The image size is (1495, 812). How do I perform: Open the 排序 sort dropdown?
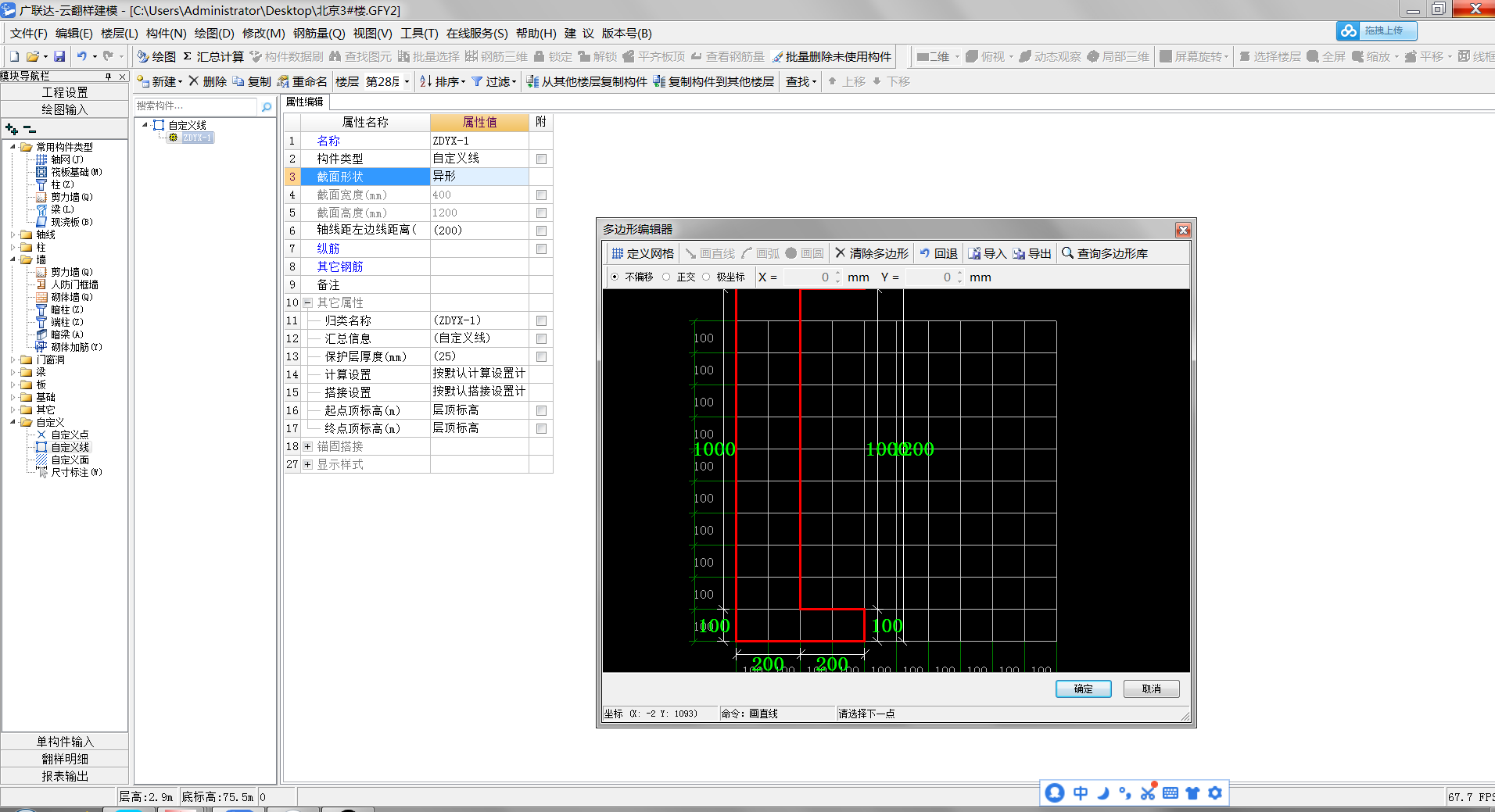pos(463,81)
